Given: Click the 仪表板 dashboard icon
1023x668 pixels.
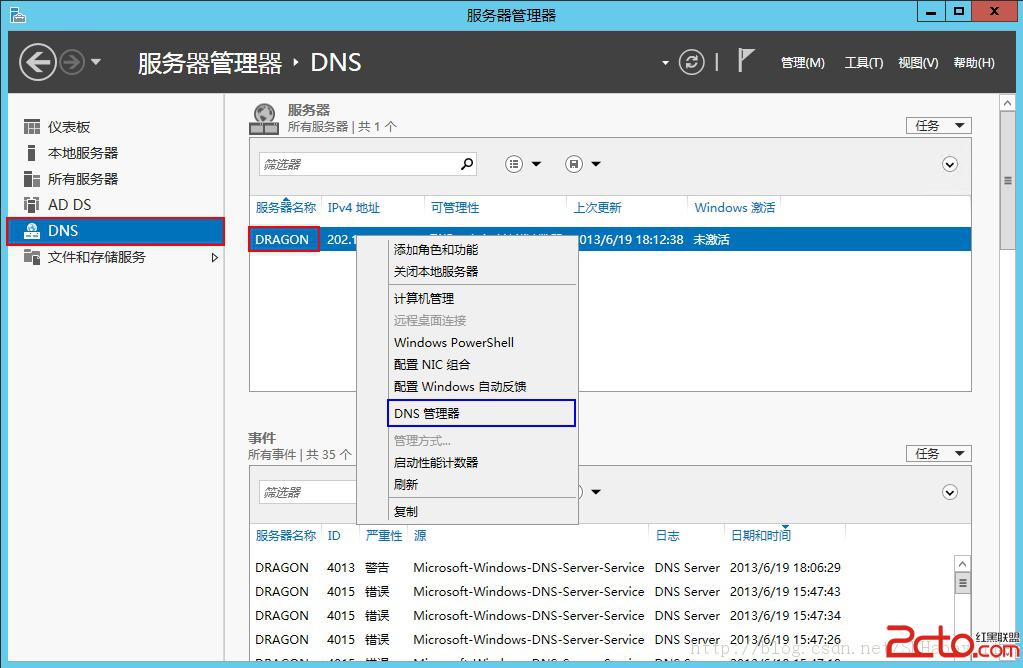Looking at the screenshot, I should 31,127.
